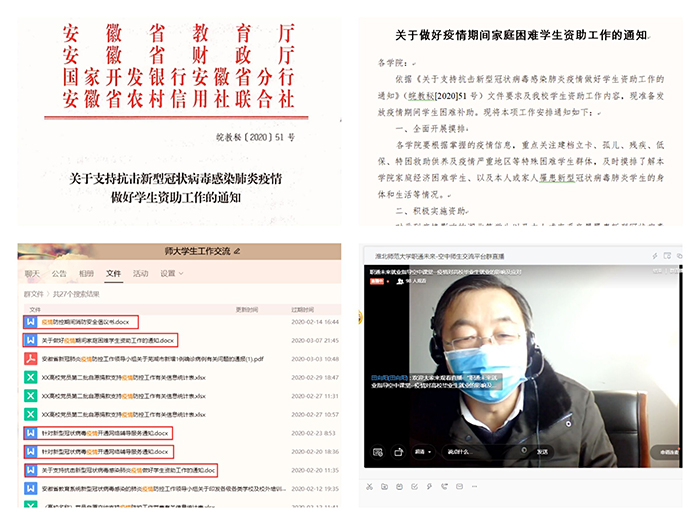Viewport: 700px width, 525px height.
Task: Open the first Word file icon in list
Action: pos(31,322)
